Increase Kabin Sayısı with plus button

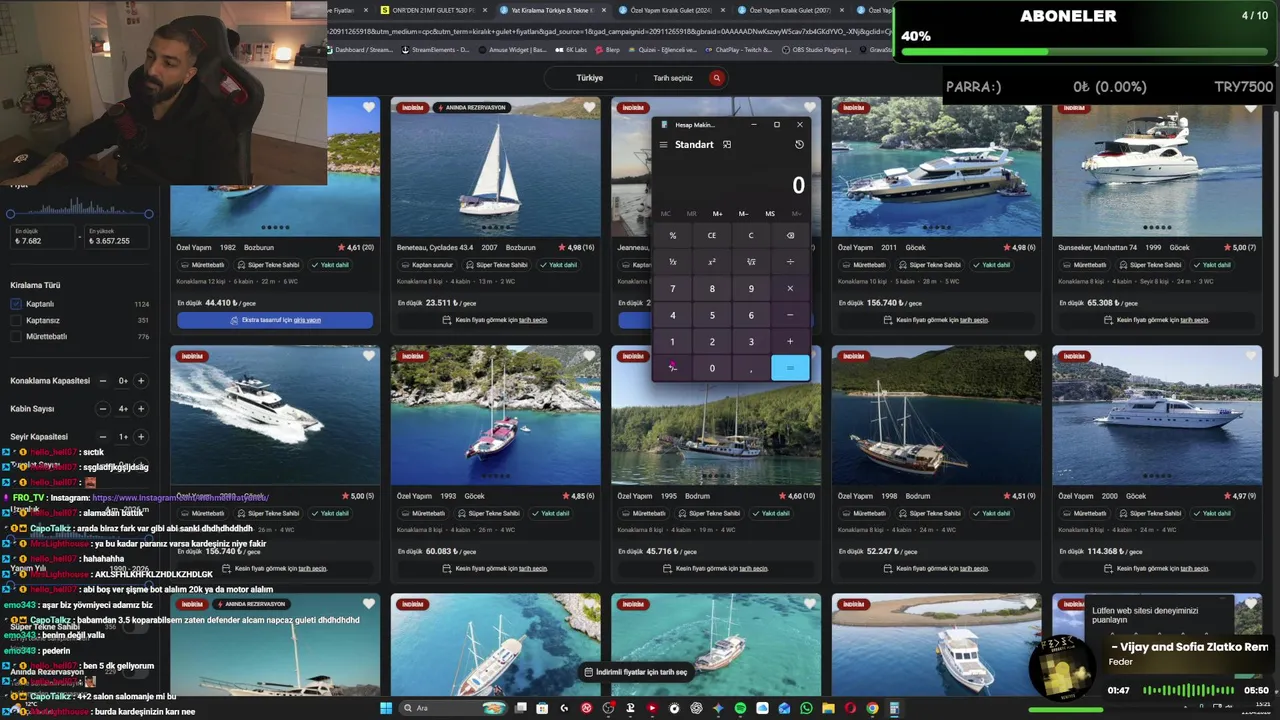pos(141,409)
